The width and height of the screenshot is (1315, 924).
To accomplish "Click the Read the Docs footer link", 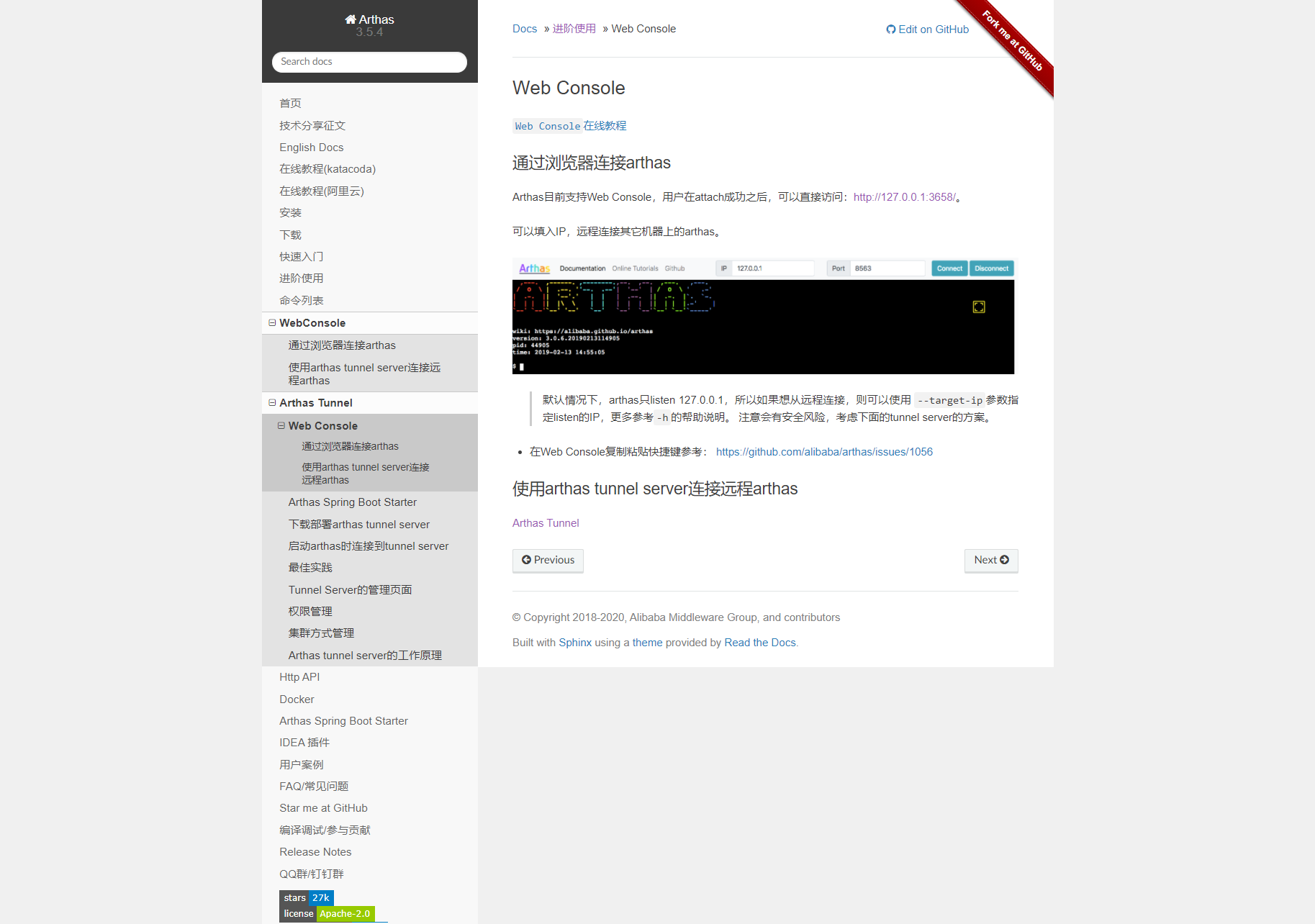I will point(759,642).
